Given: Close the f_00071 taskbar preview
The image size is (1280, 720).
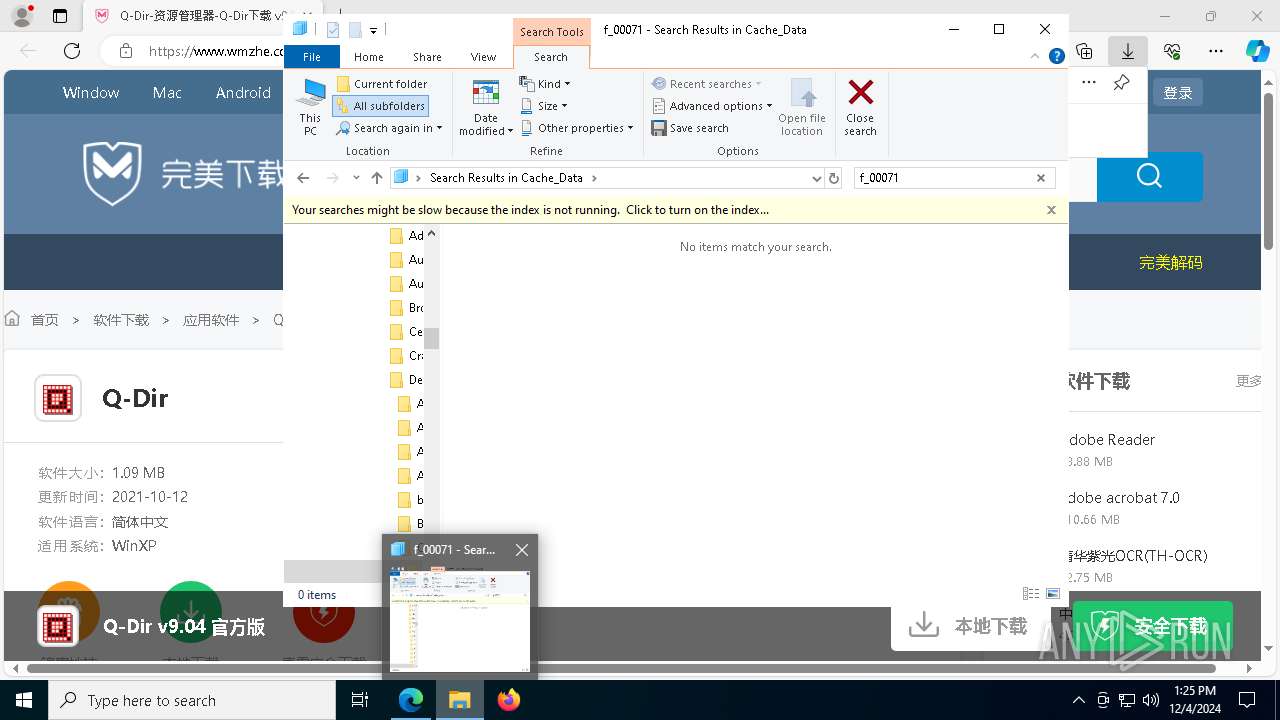Looking at the screenshot, I should coord(522,550).
